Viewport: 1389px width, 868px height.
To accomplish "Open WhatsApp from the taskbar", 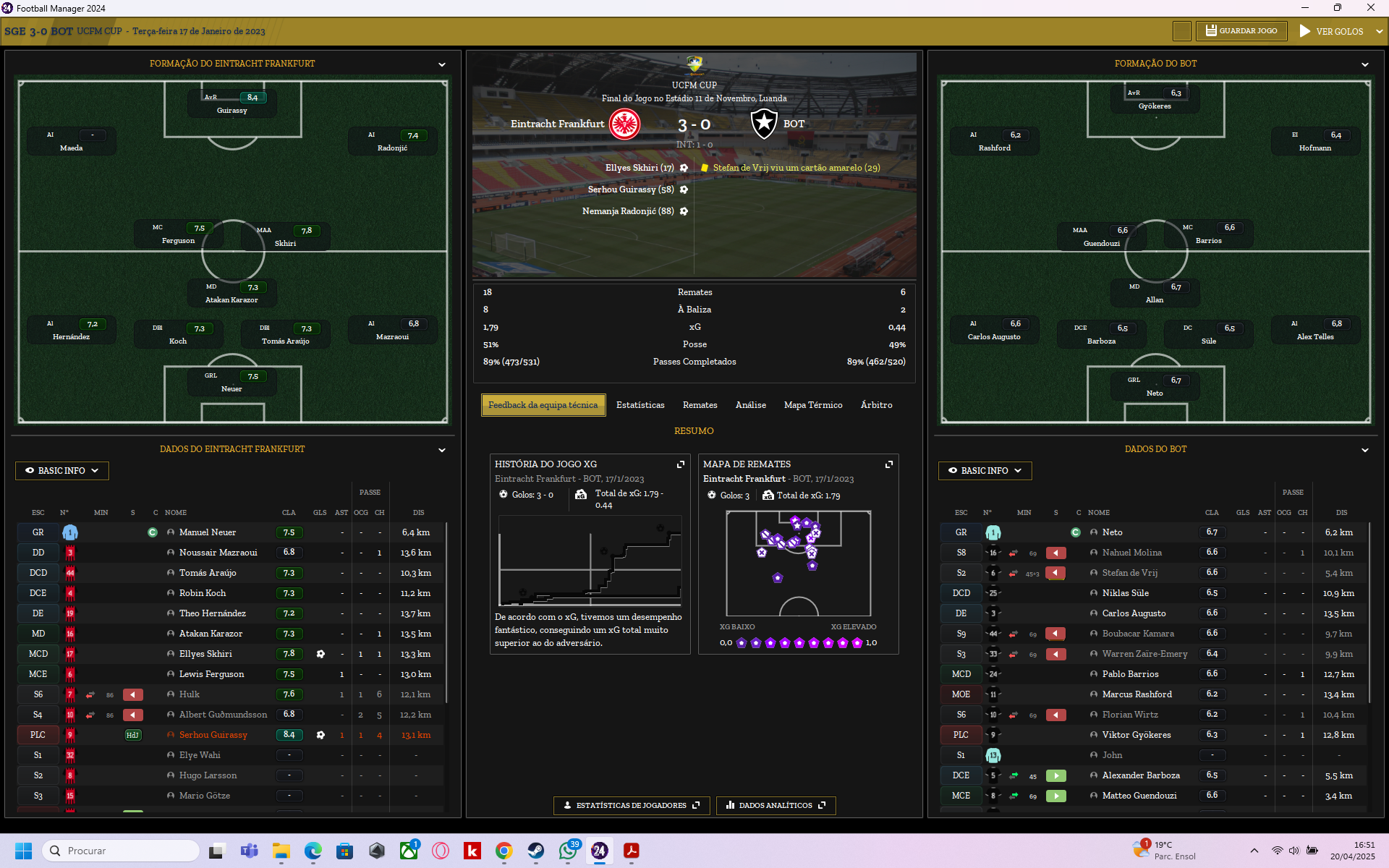I will (568, 851).
